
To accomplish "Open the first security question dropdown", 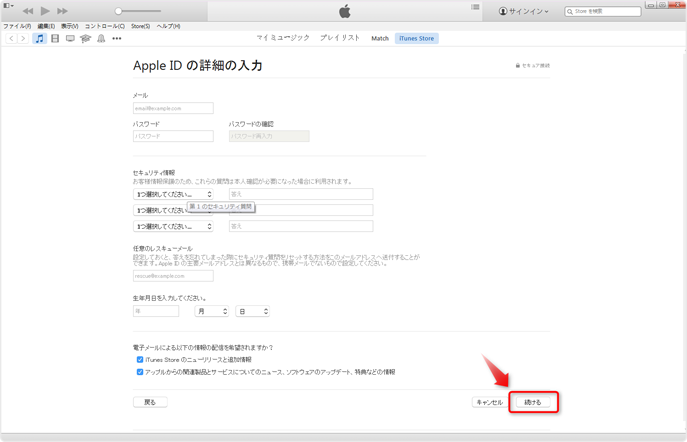I will pos(174,194).
